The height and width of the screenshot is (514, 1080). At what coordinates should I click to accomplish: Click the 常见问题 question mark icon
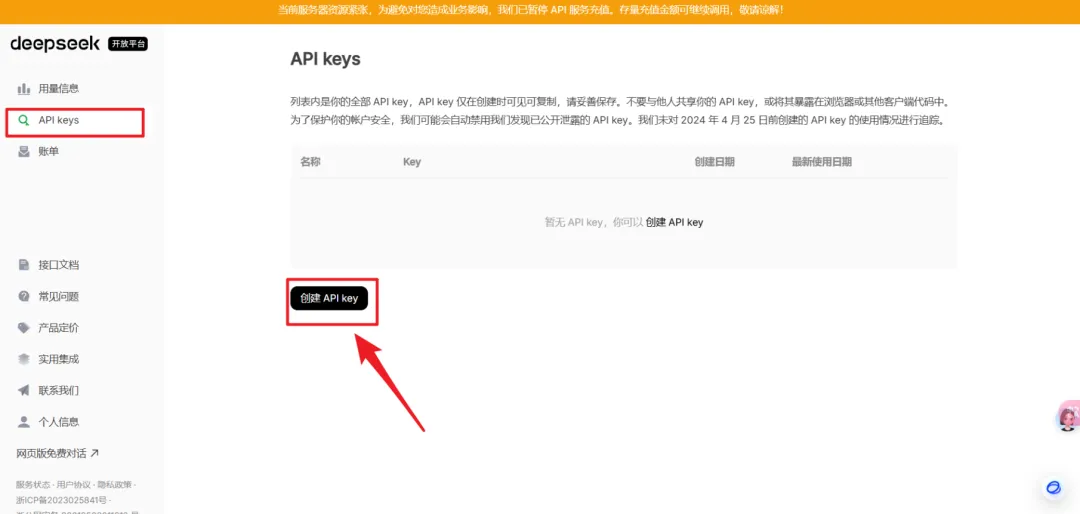tap(24, 297)
